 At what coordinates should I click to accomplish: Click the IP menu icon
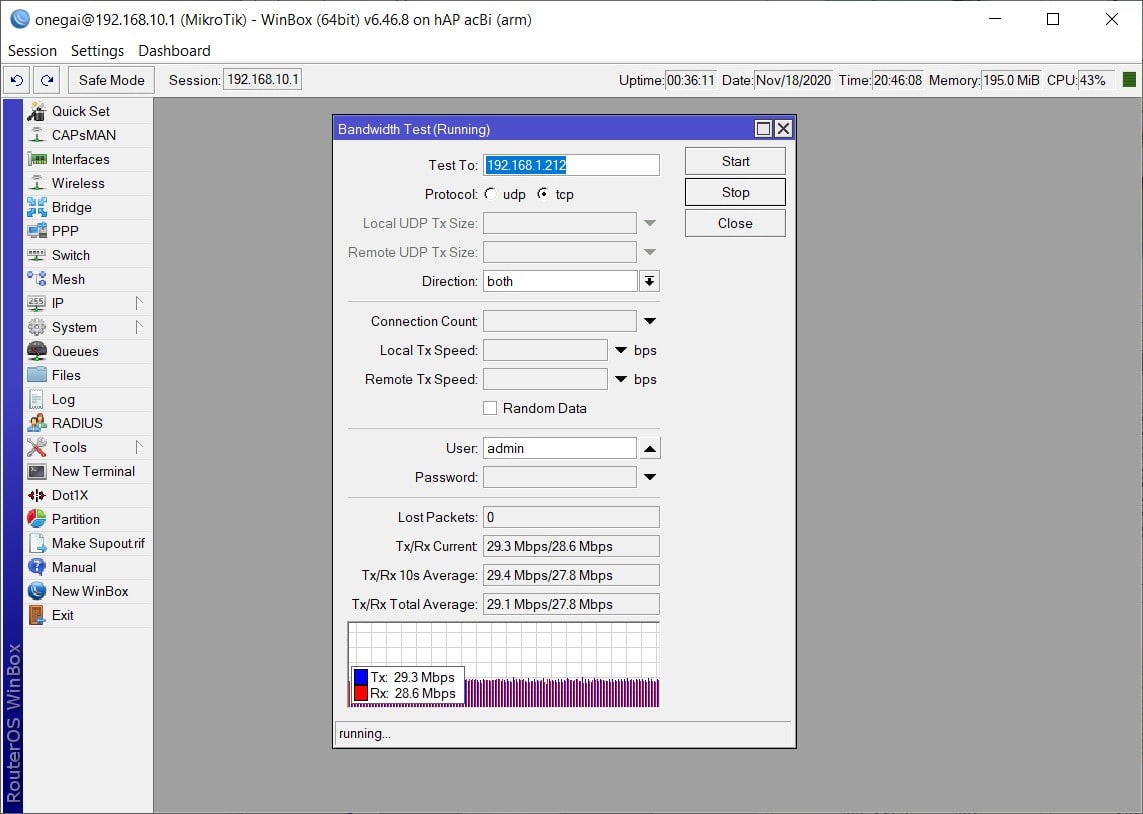click(x=36, y=303)
